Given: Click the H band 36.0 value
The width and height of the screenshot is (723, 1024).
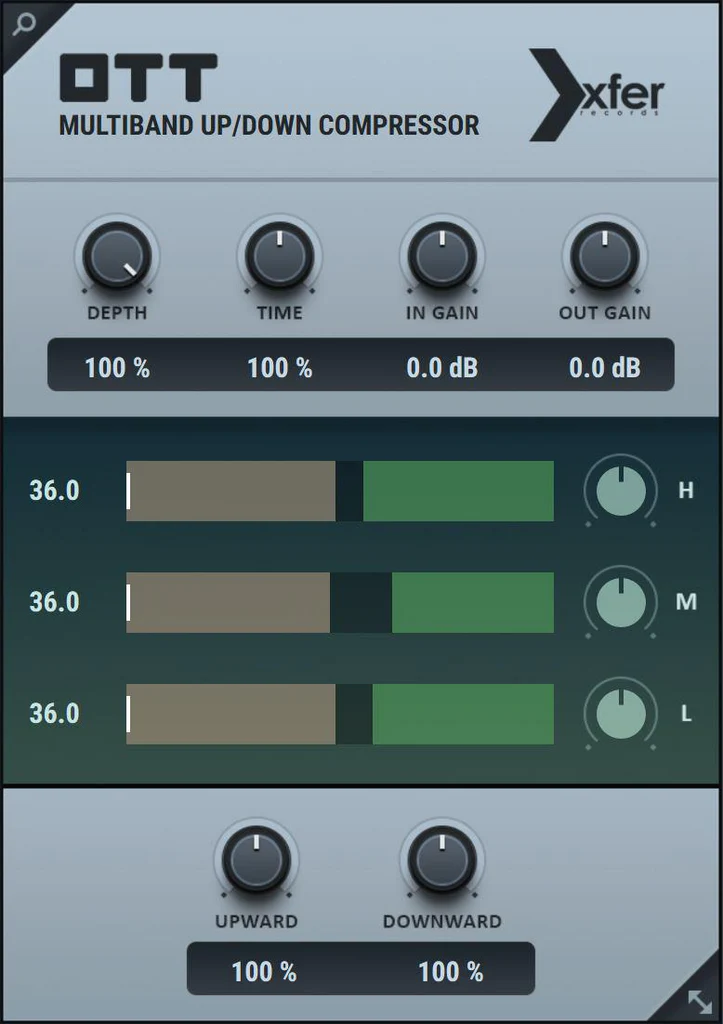Looking at the screenshot, I should pyautogui.click(x=54, y=490).
